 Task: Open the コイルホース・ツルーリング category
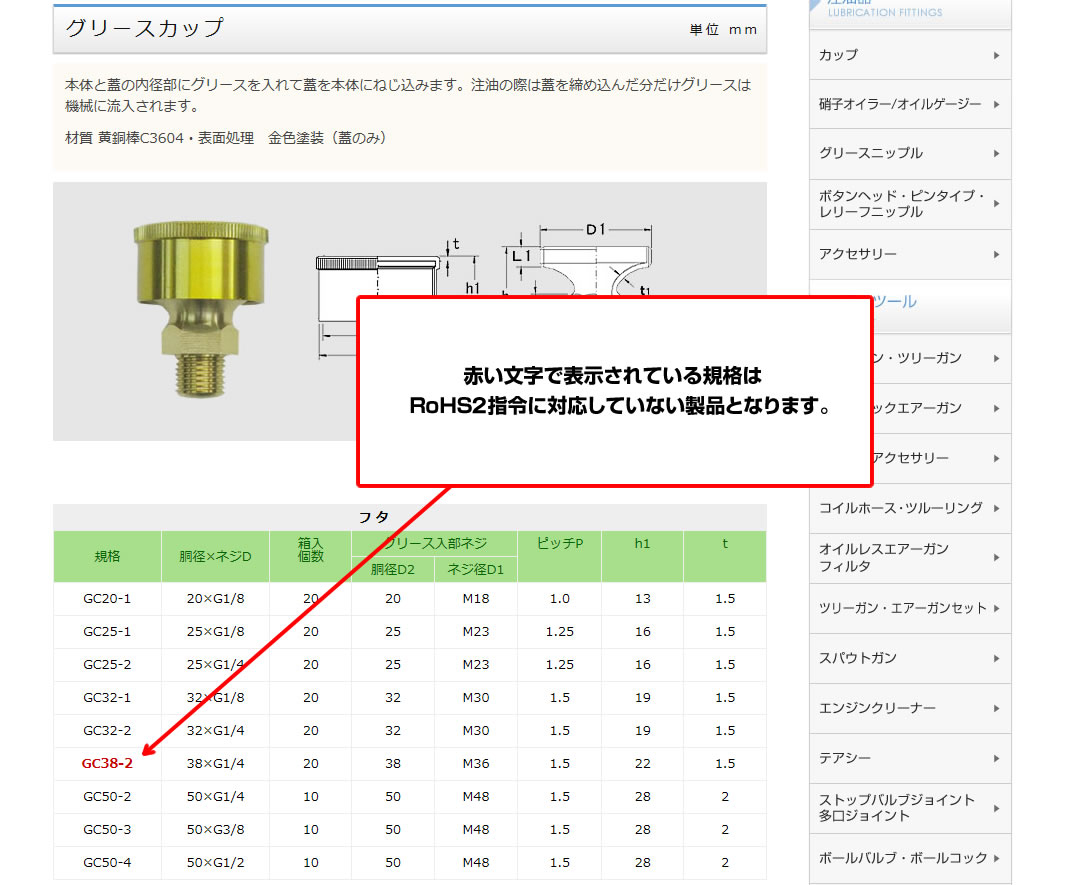coord(909,508)
